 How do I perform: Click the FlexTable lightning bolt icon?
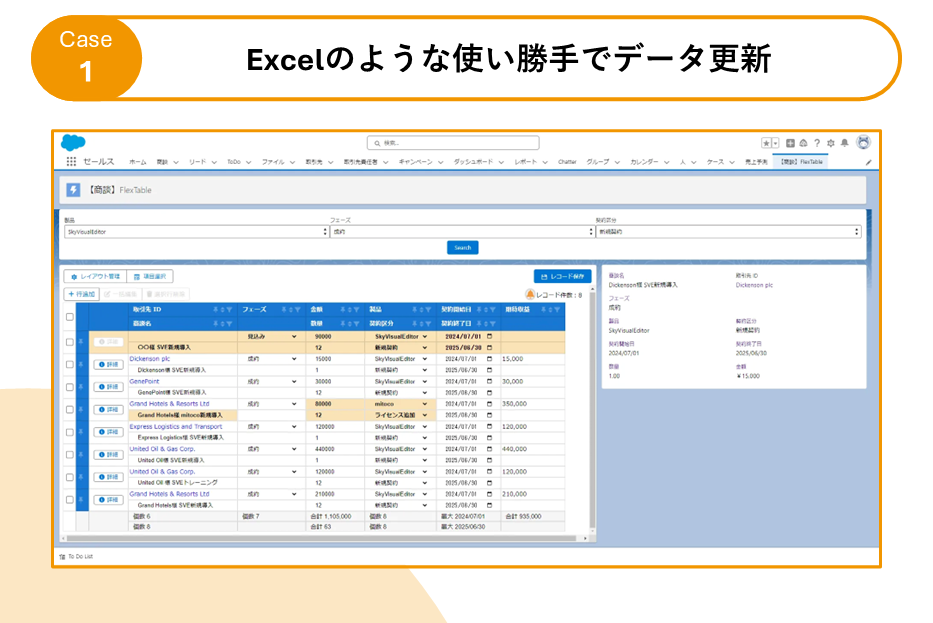[73, 190]
